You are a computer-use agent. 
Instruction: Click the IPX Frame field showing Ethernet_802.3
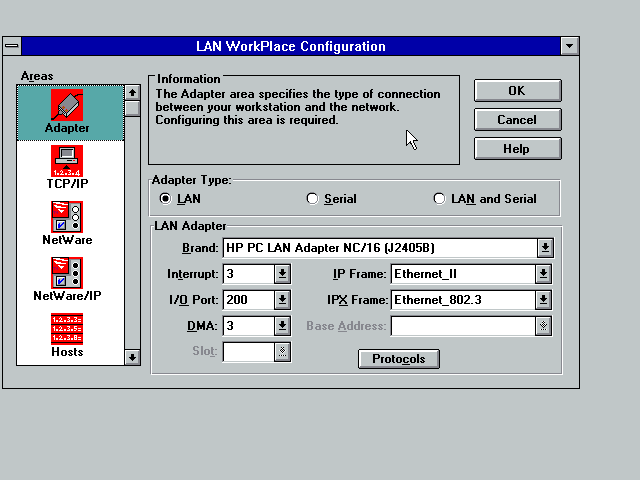tap(463, 300)
